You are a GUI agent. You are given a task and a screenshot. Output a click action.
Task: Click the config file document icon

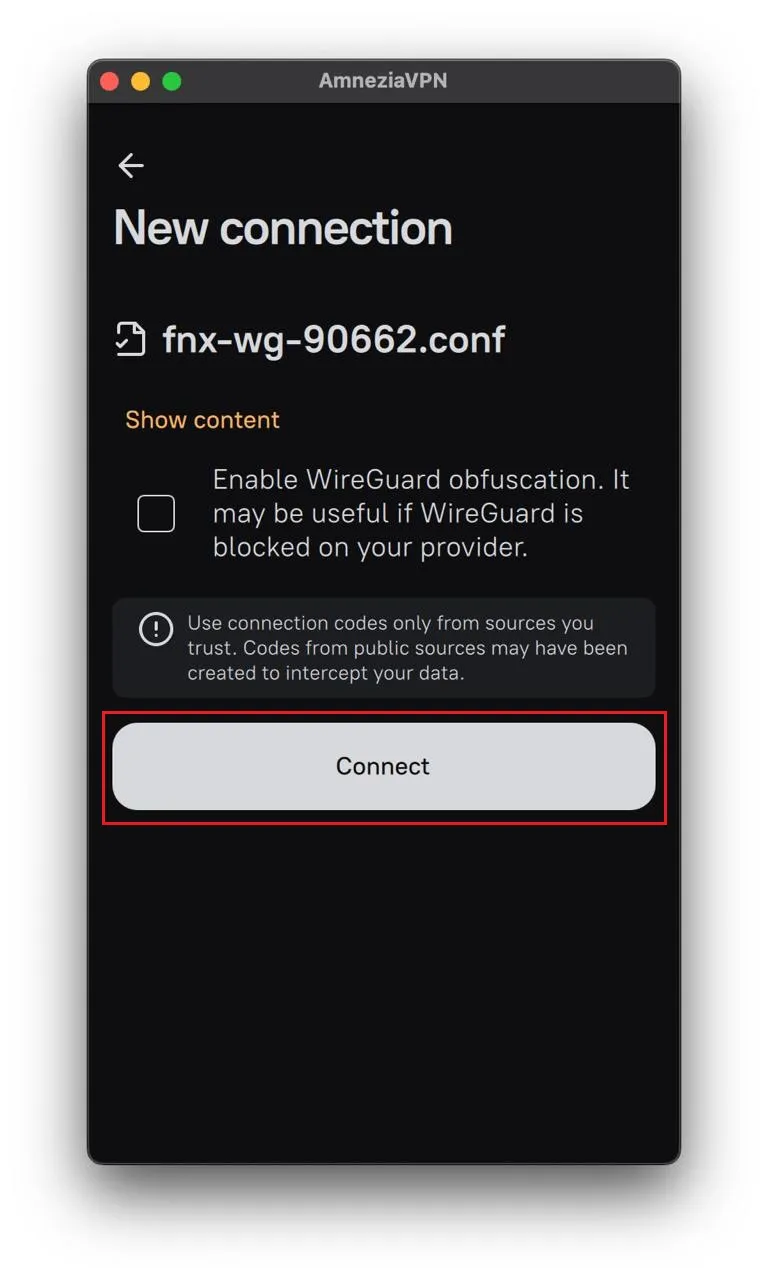tap(131, 340)
